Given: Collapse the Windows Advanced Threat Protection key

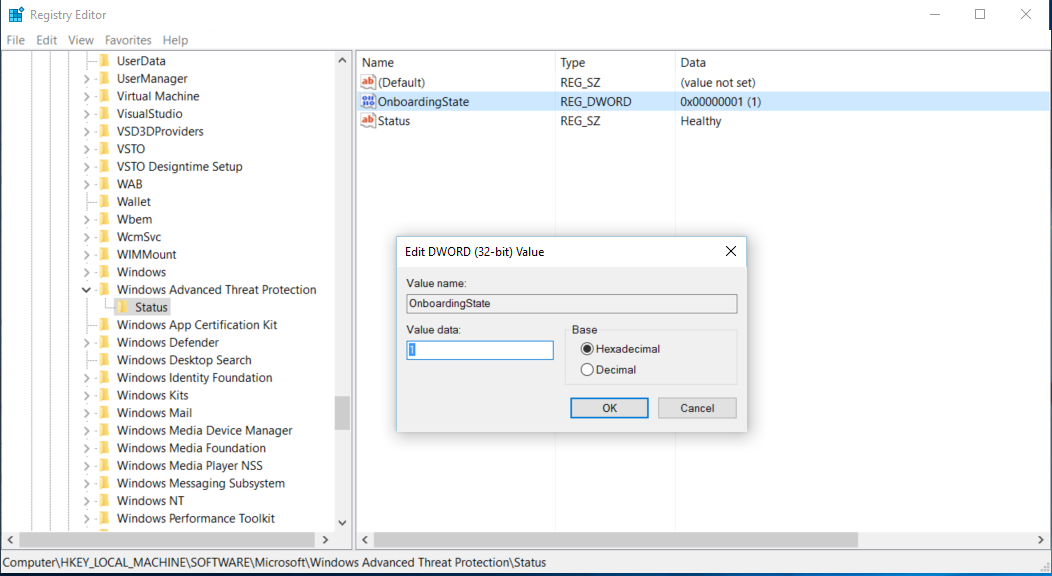Looking at the screenshot, I should click(87, 290).
